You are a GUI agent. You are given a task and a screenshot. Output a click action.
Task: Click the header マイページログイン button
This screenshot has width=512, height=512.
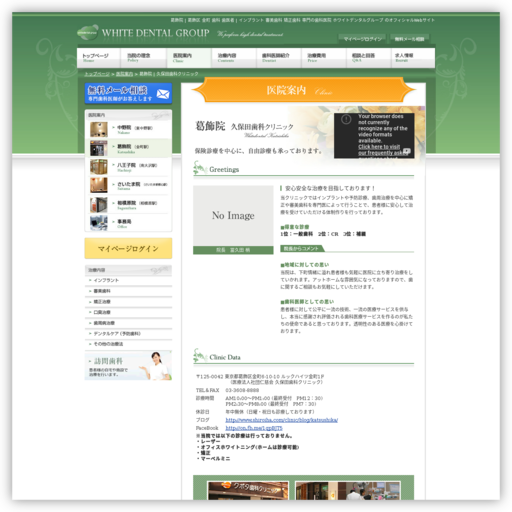[362, 39]
